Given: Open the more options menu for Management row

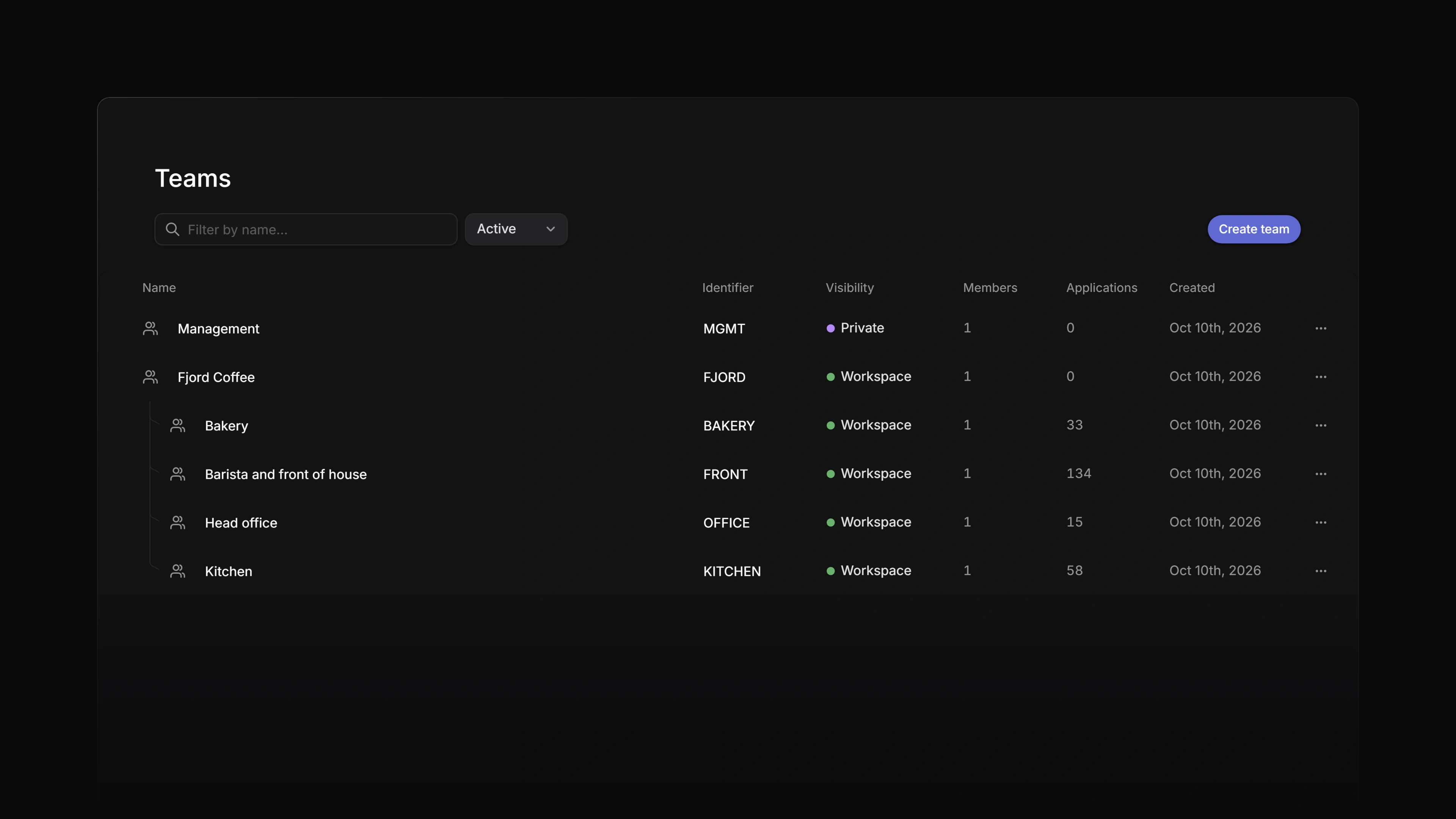Looking at the screenshot, I should tap(1320, 328).
